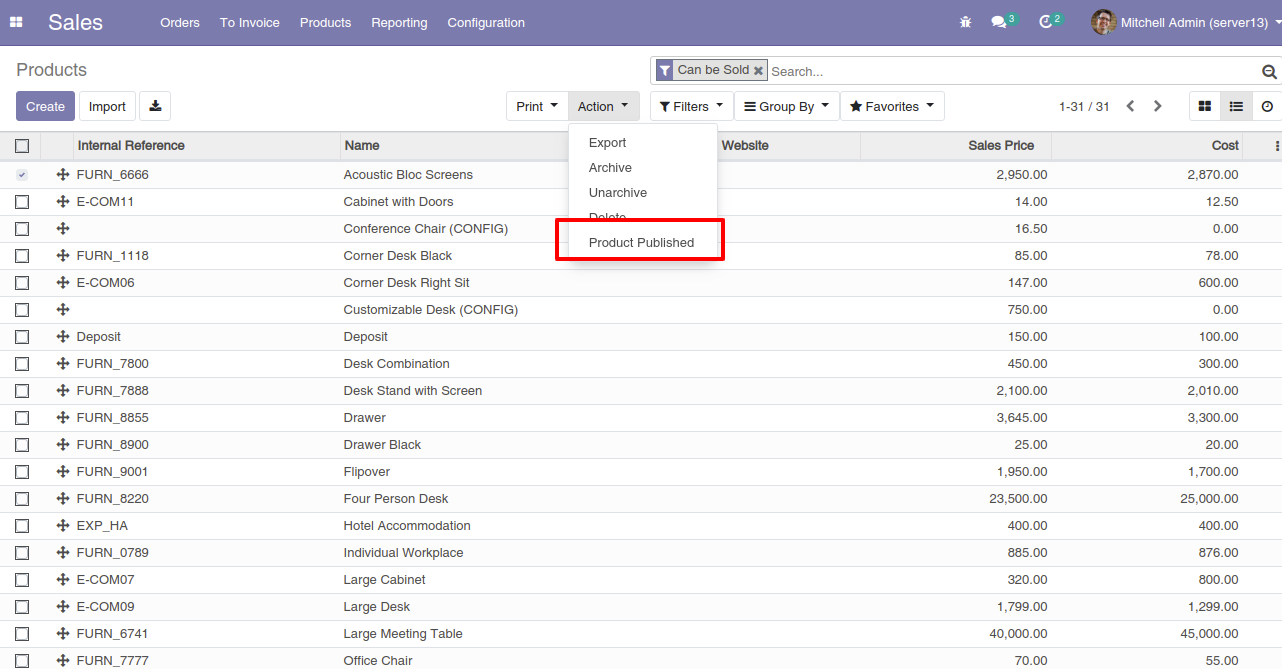The height and width of the screenshot is (669, 1282).
Task: Click the search magnifier icon
Action: pos(1269,72)
